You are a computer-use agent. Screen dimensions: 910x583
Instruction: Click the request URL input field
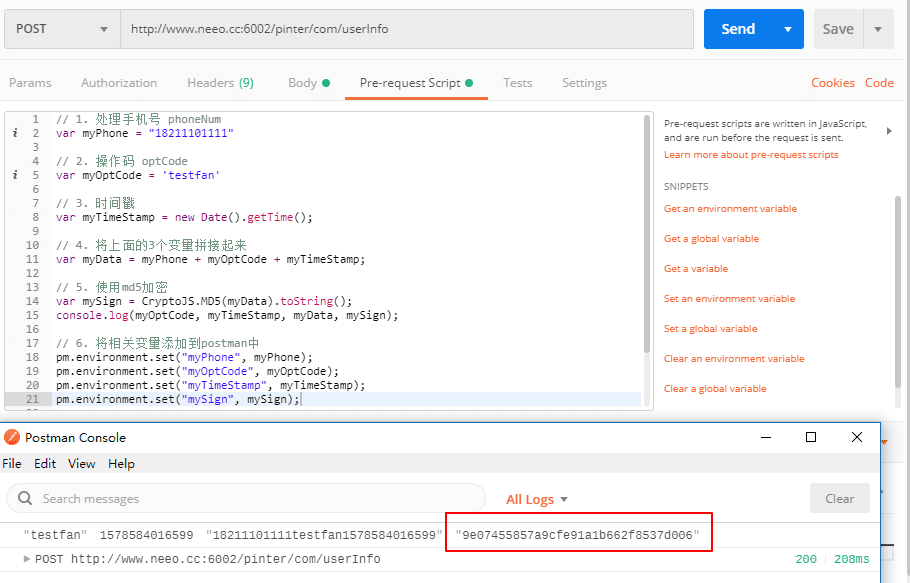click(407, 29)
